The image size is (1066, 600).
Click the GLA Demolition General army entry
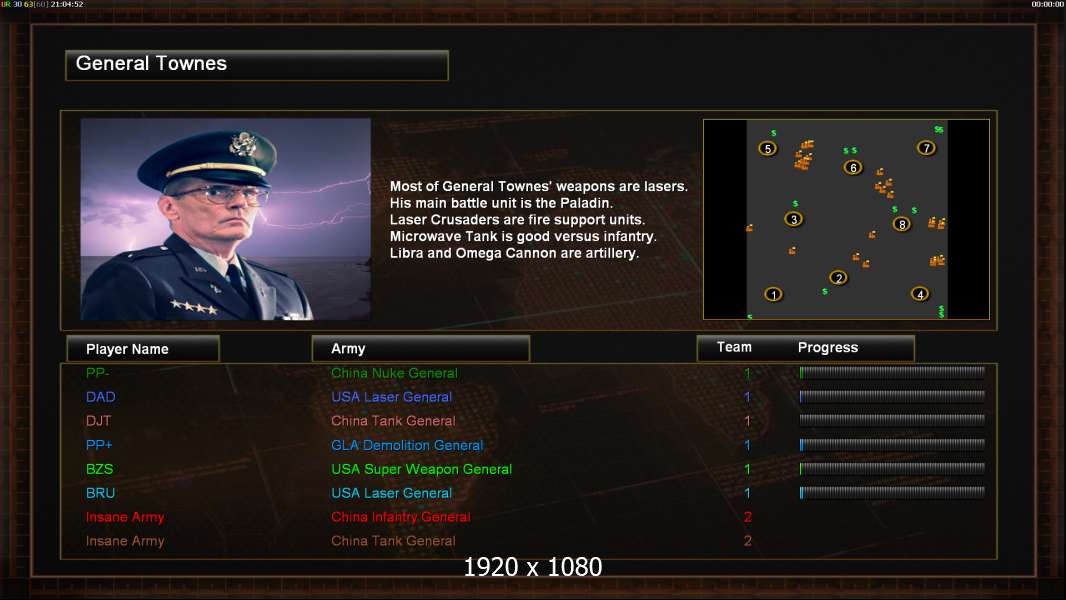point(407,445)
